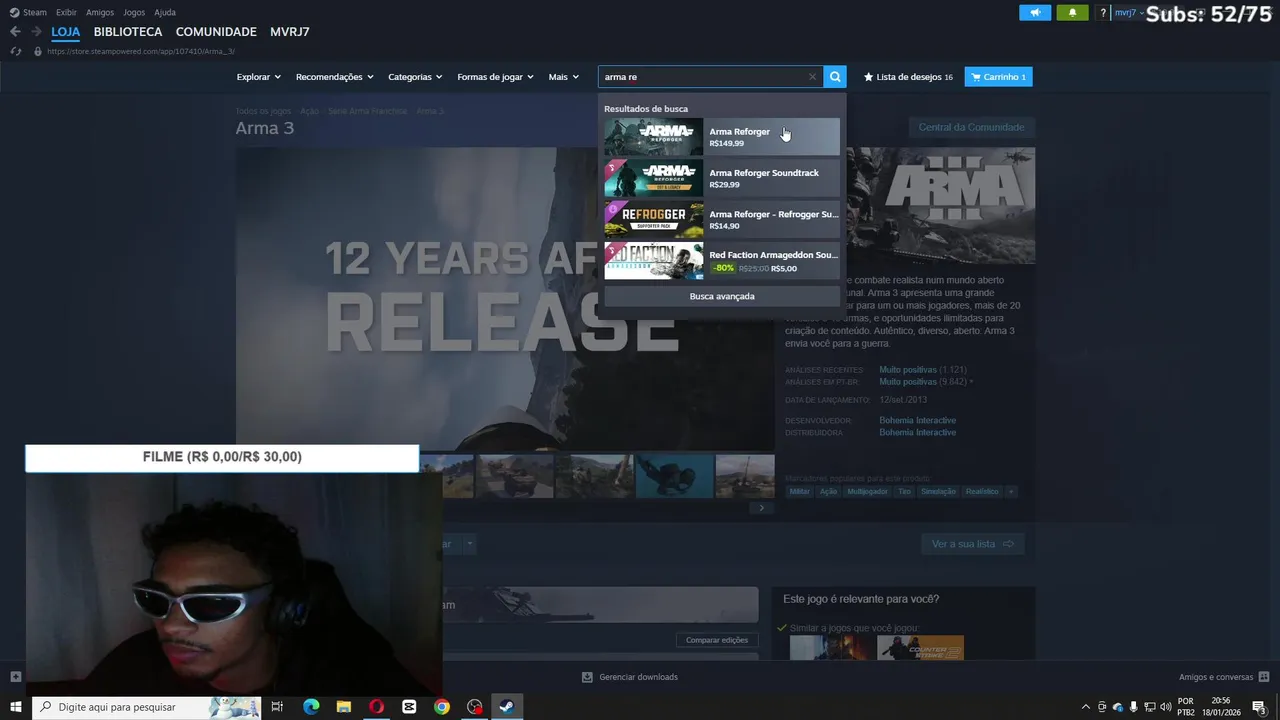Click Busca avançada button
The image size is (1280, 720).
(x=722, y=296)
